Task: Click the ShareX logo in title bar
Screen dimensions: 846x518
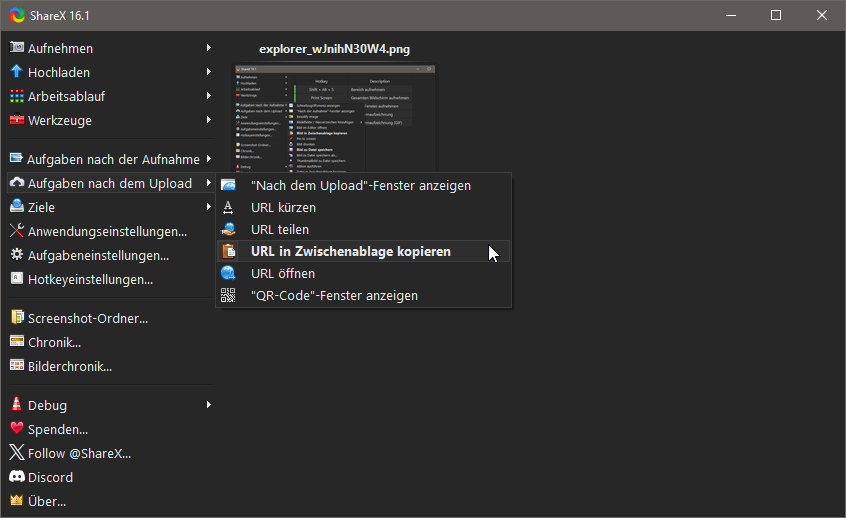Action: [17, 15]
